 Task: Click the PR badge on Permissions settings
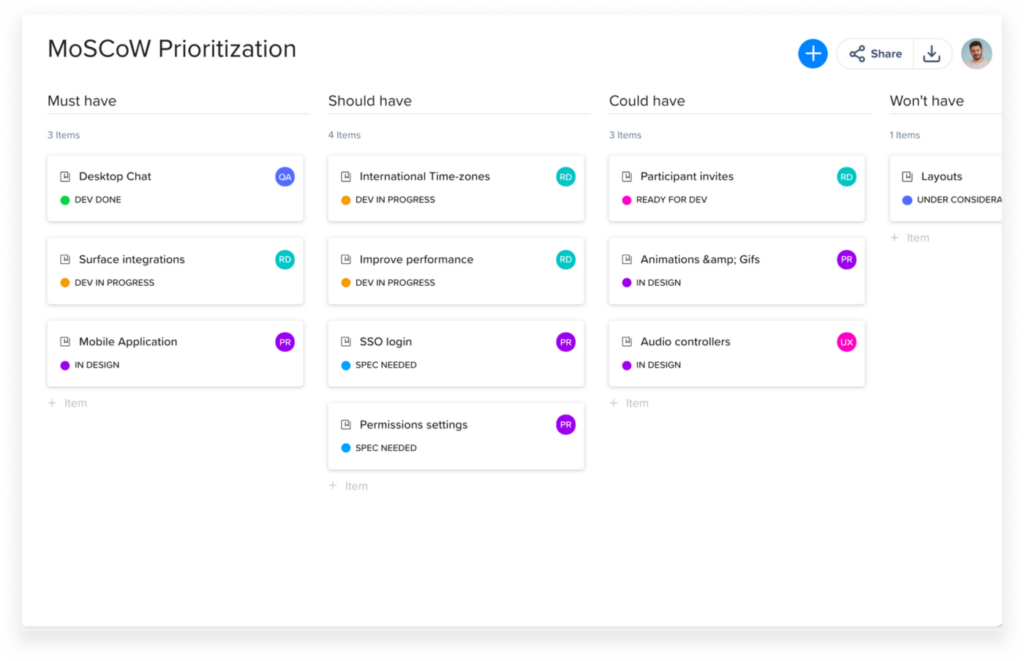(566, 425)
